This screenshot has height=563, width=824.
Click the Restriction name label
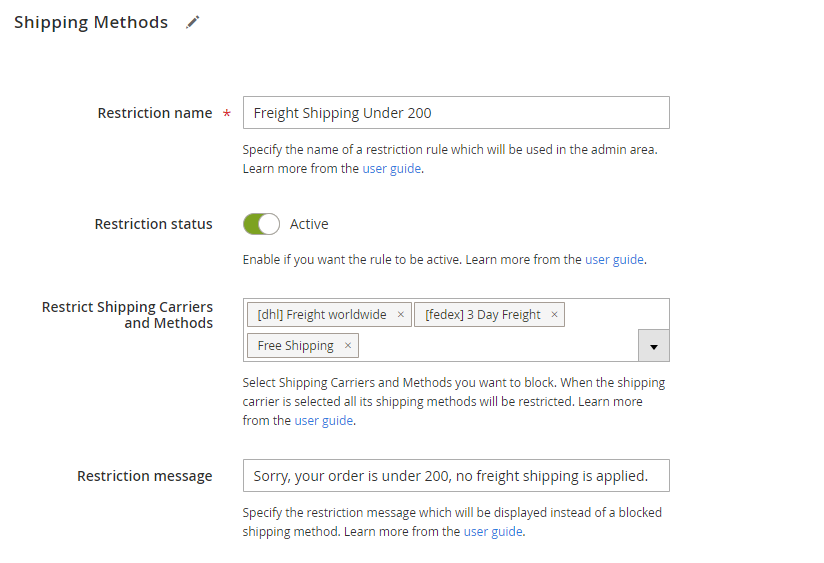155,113
